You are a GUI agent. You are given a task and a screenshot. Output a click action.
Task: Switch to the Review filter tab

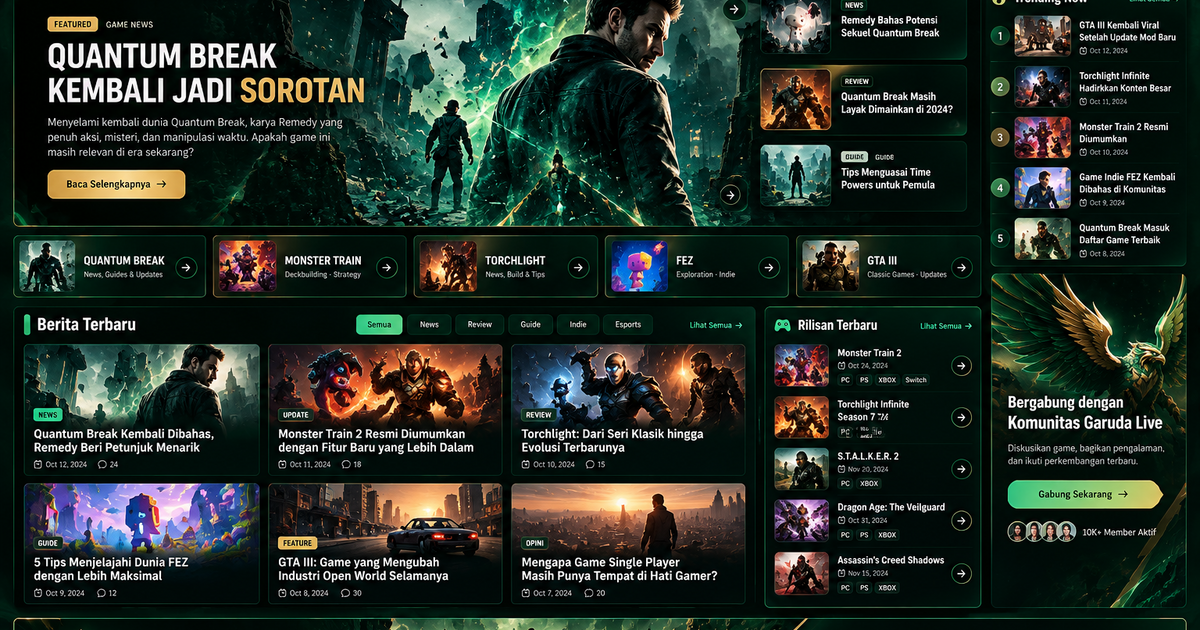[480, 325]
